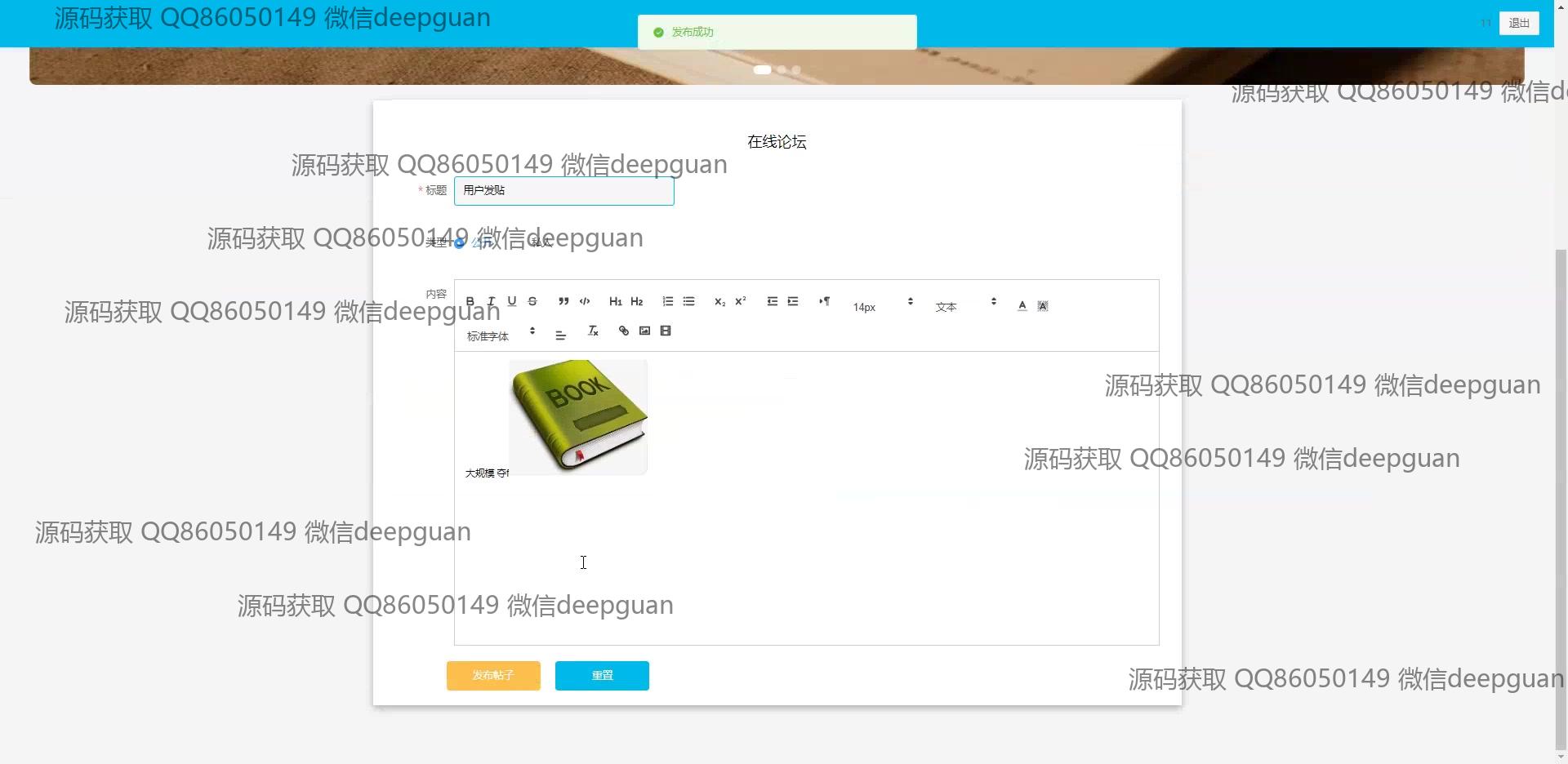Click the first carousel indicator dot
Viewport: 1568px width, 764px height.
click(762, 69)
